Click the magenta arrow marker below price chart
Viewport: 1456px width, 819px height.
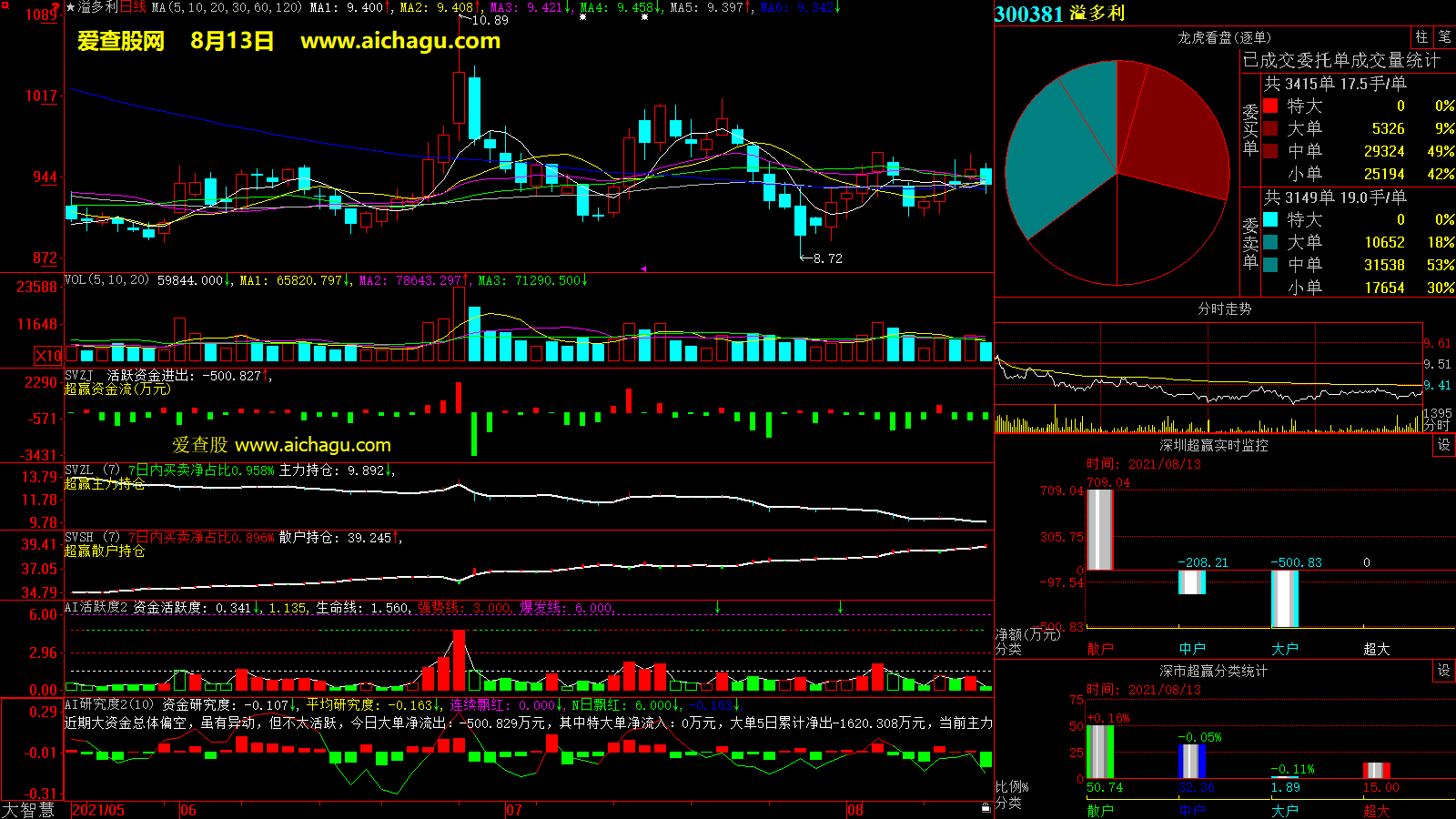(643, 268)
